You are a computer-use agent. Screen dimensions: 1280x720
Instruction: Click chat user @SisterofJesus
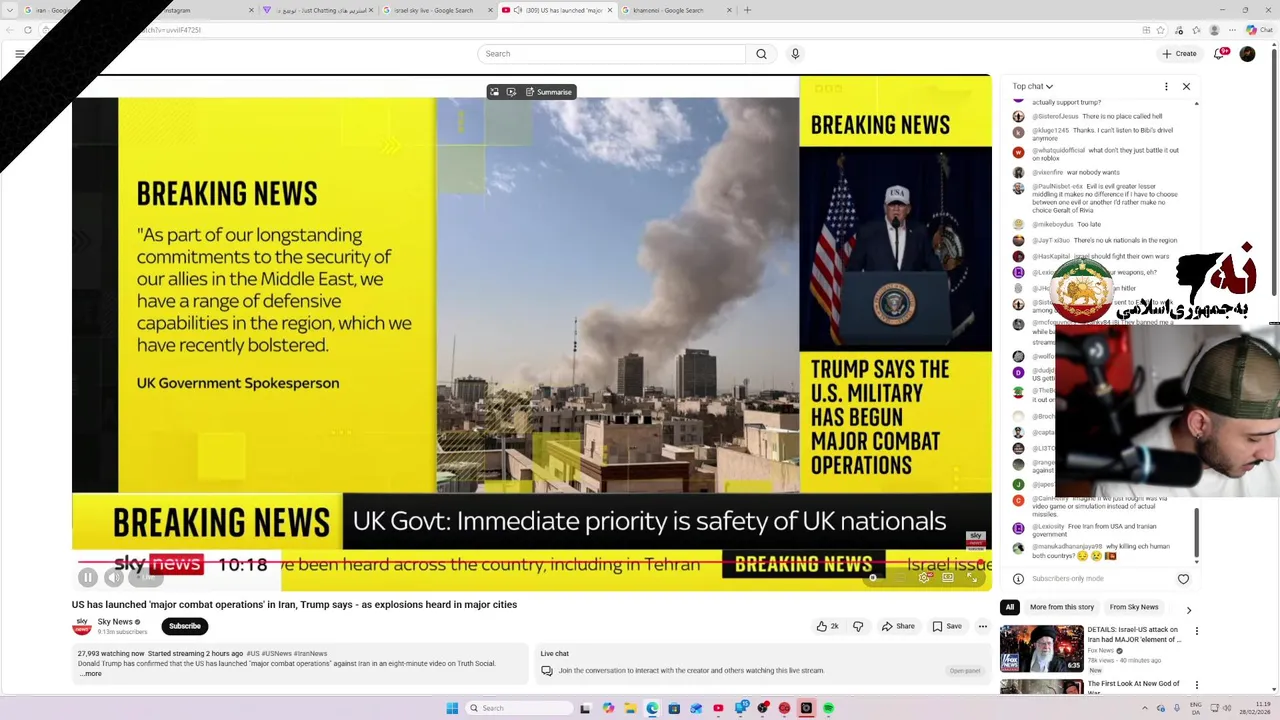point(1055,117)
